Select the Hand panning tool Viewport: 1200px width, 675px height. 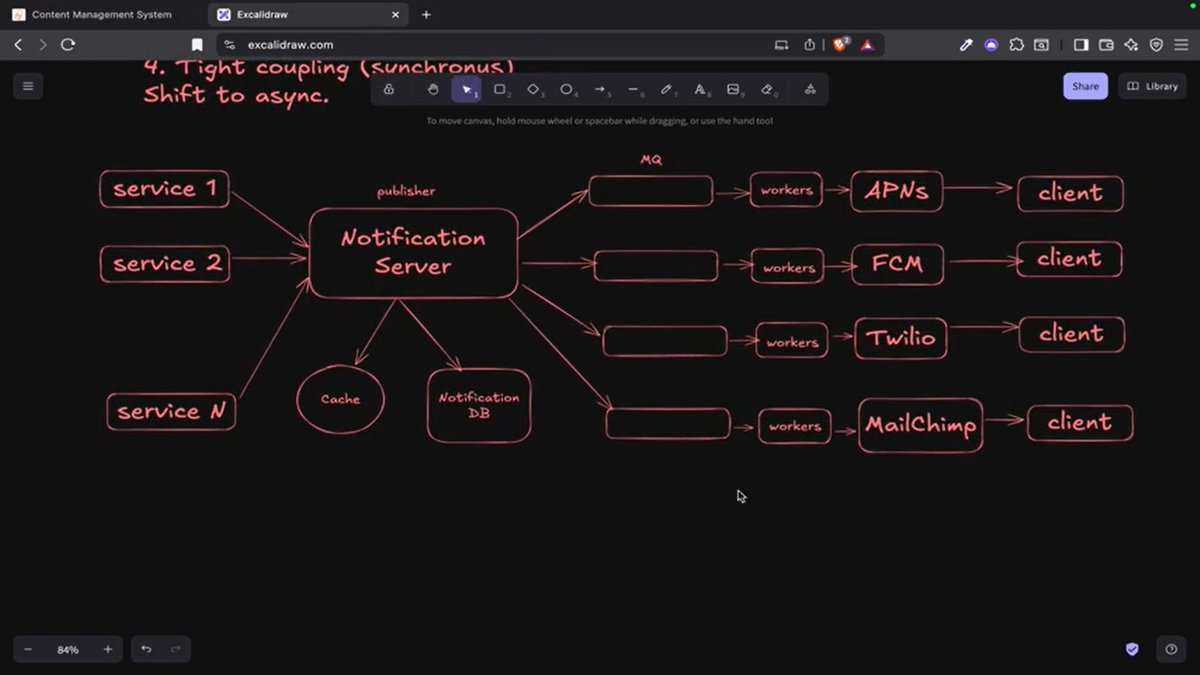point(433,89)
